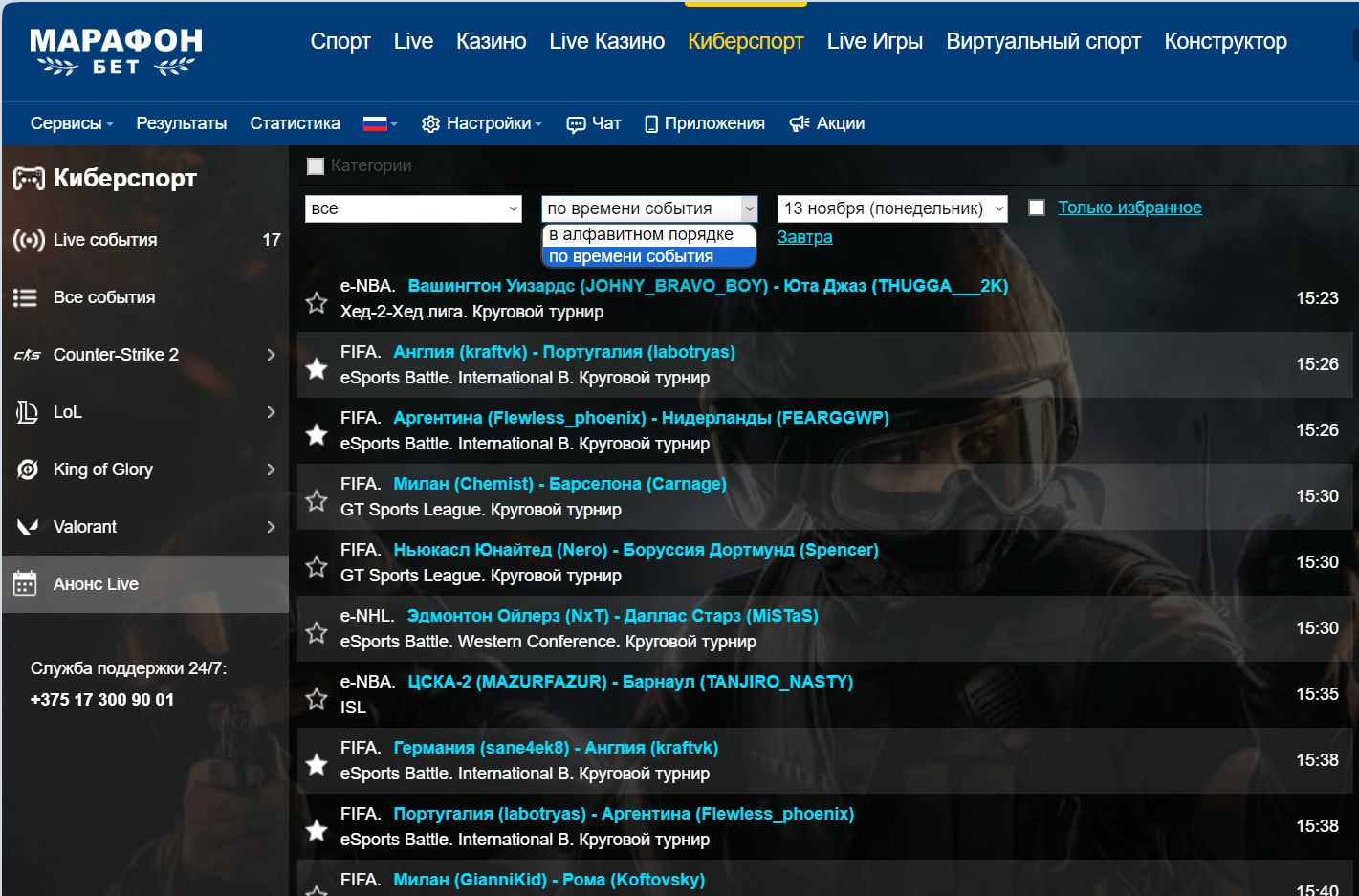Select the Киберспорт tab

pos(746,41)
